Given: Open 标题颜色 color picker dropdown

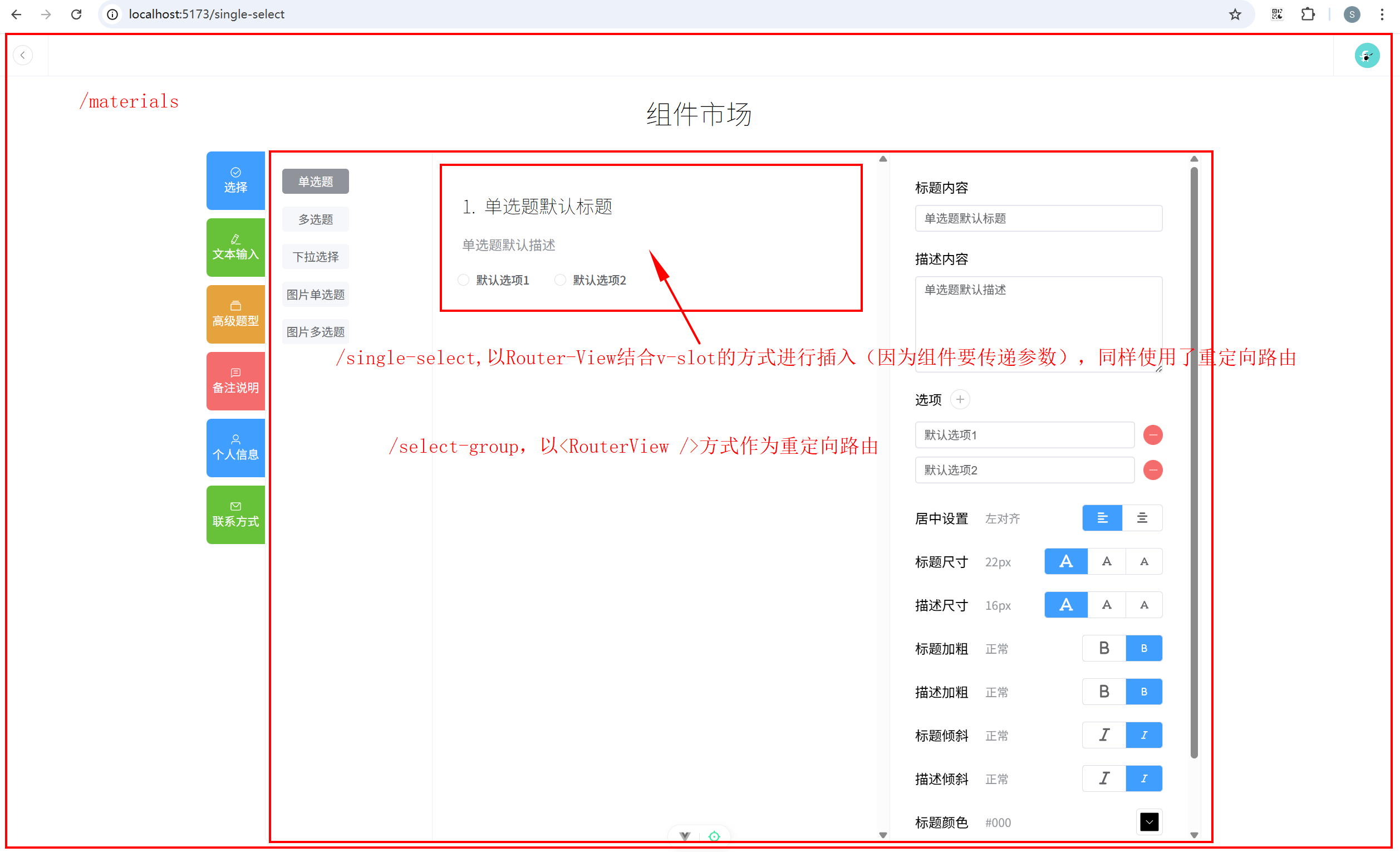Looking at the screenshot, I should click(x=1149, y=822).
